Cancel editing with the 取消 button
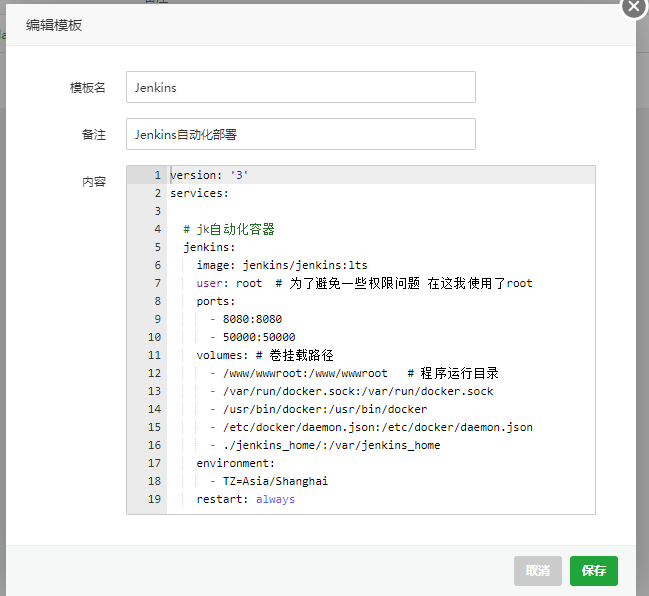The image size is (649, 596). 538,571
